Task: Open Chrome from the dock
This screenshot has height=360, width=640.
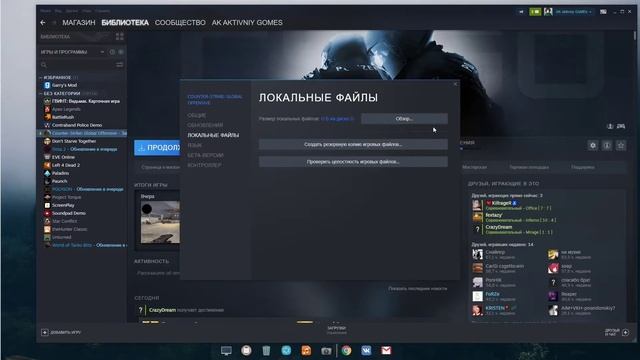Action: click(347, 350)
